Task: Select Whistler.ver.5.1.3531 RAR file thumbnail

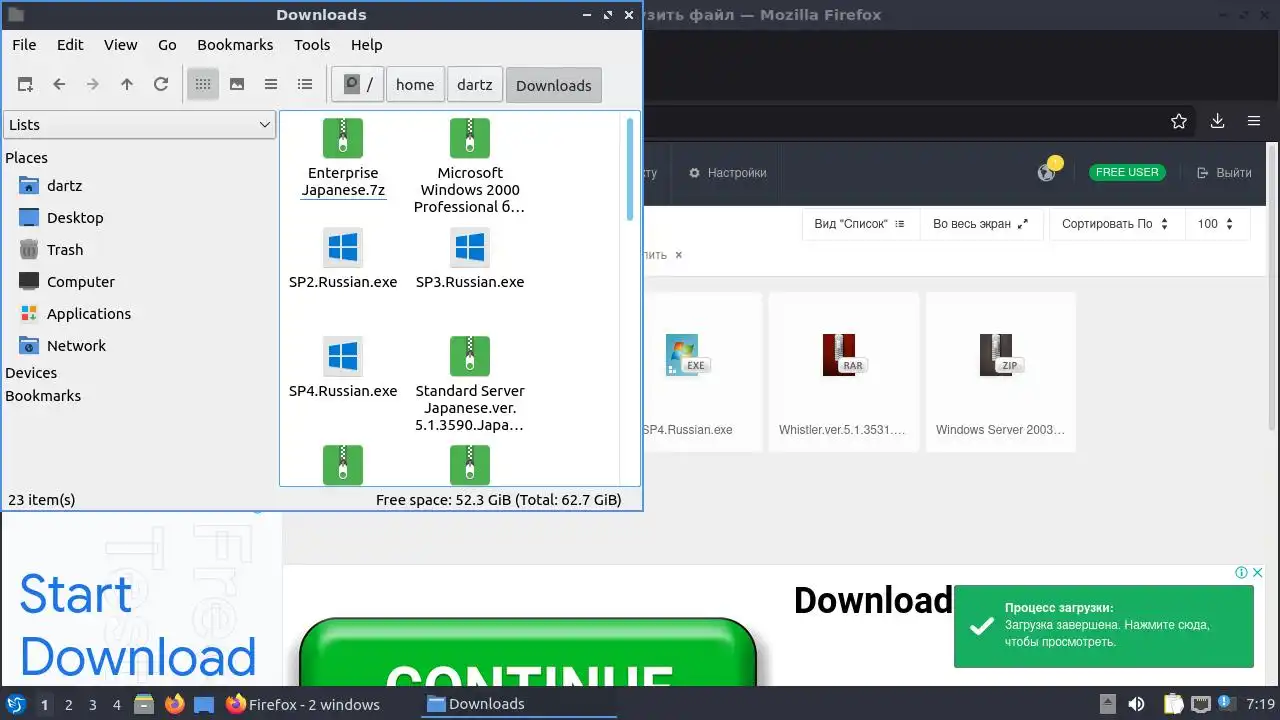Action: coord(843,372)
